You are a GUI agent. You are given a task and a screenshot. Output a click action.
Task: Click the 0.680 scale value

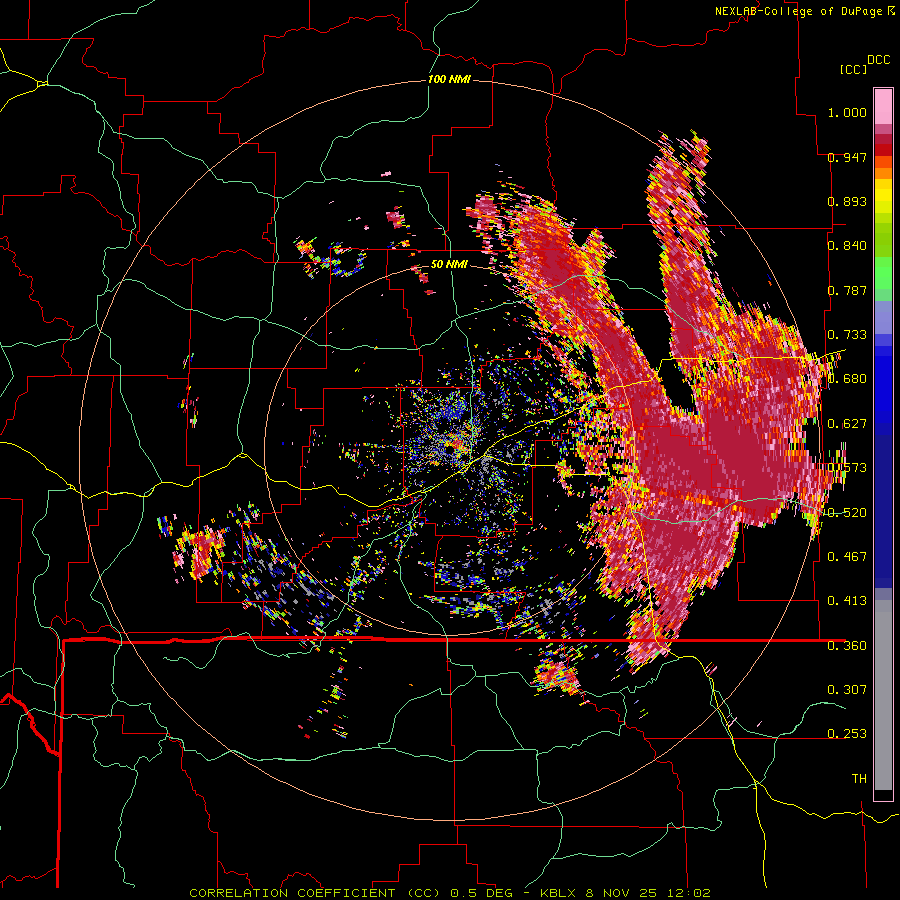click(847, 379)
